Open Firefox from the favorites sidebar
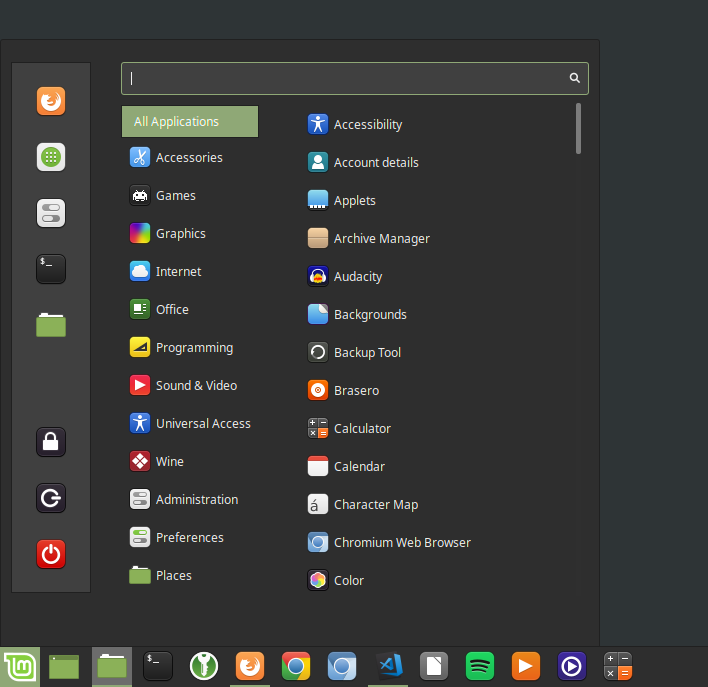The image size is (708, 687). pyautogui.click(x=51, y=101)
